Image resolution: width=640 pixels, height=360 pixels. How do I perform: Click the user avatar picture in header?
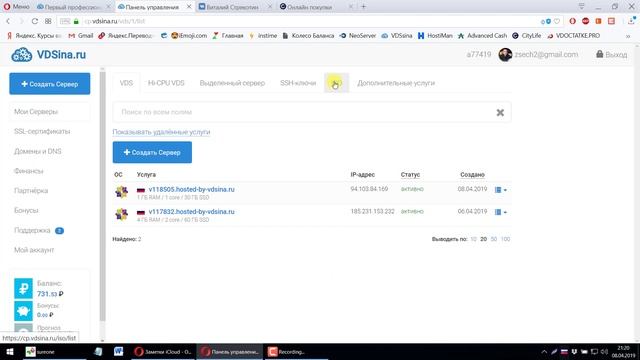point(505,55)
